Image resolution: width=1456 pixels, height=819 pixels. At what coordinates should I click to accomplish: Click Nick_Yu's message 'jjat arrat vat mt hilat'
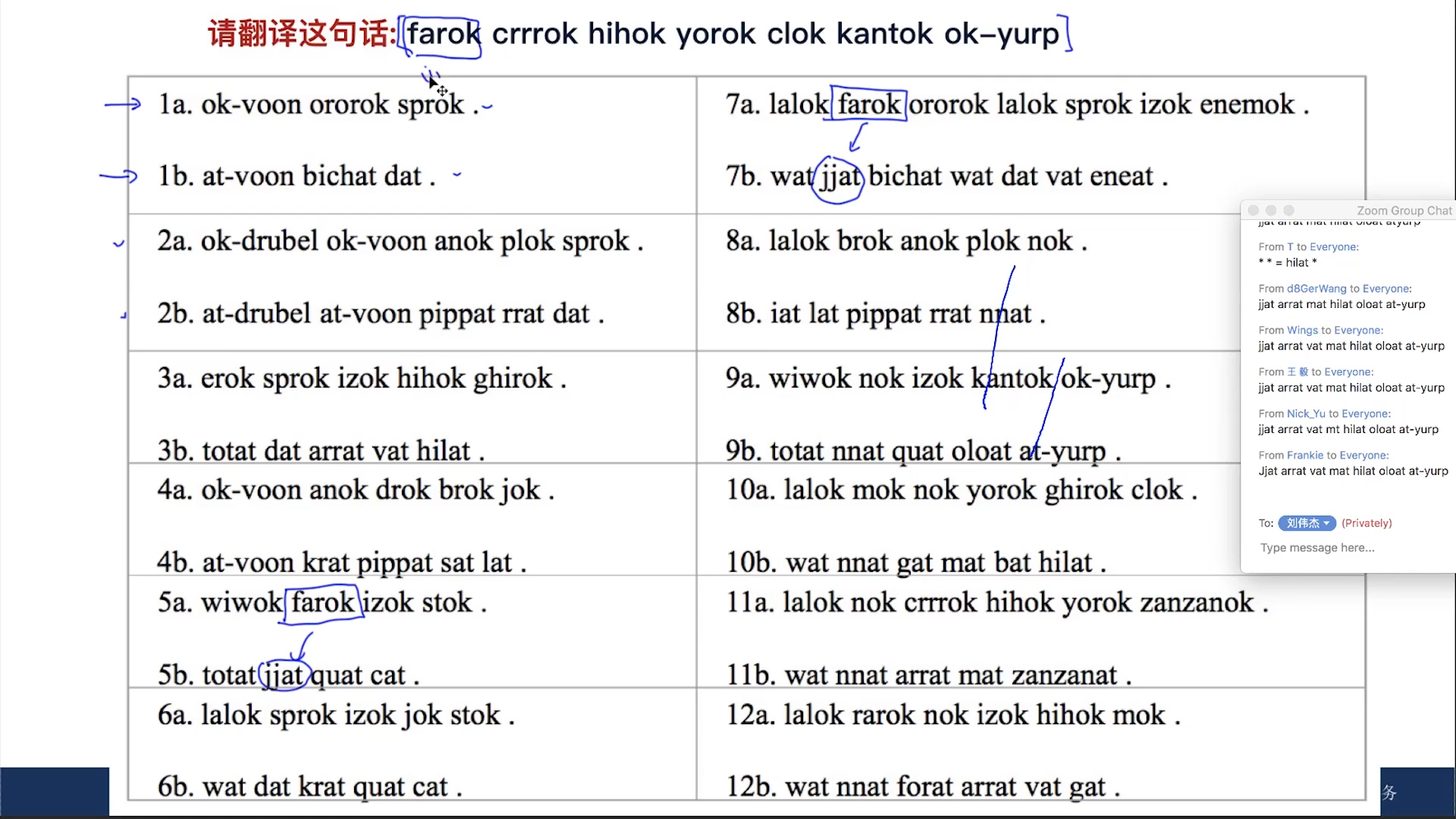pos(1348,429)
